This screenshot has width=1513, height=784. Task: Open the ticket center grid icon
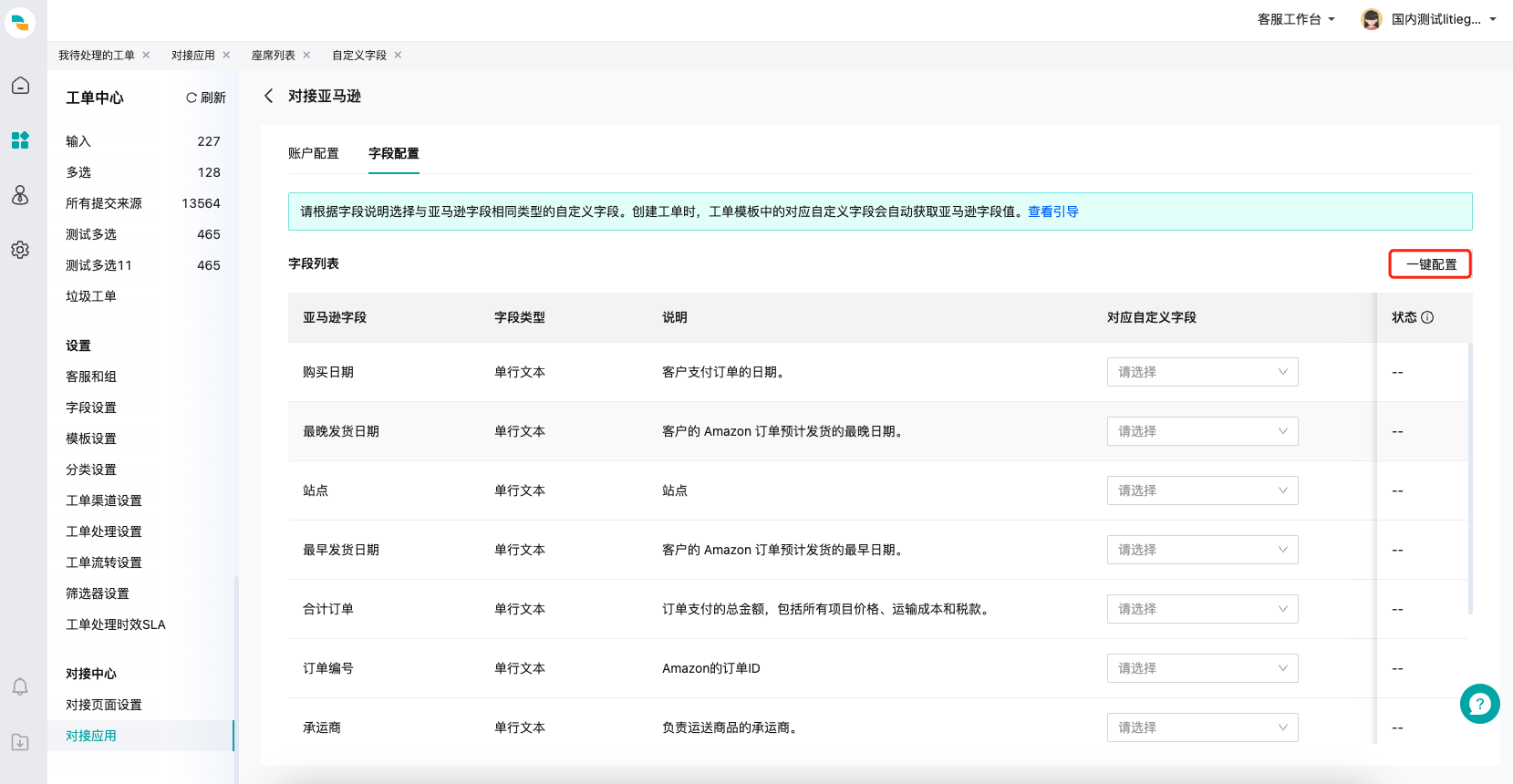[x=20, y=140]
